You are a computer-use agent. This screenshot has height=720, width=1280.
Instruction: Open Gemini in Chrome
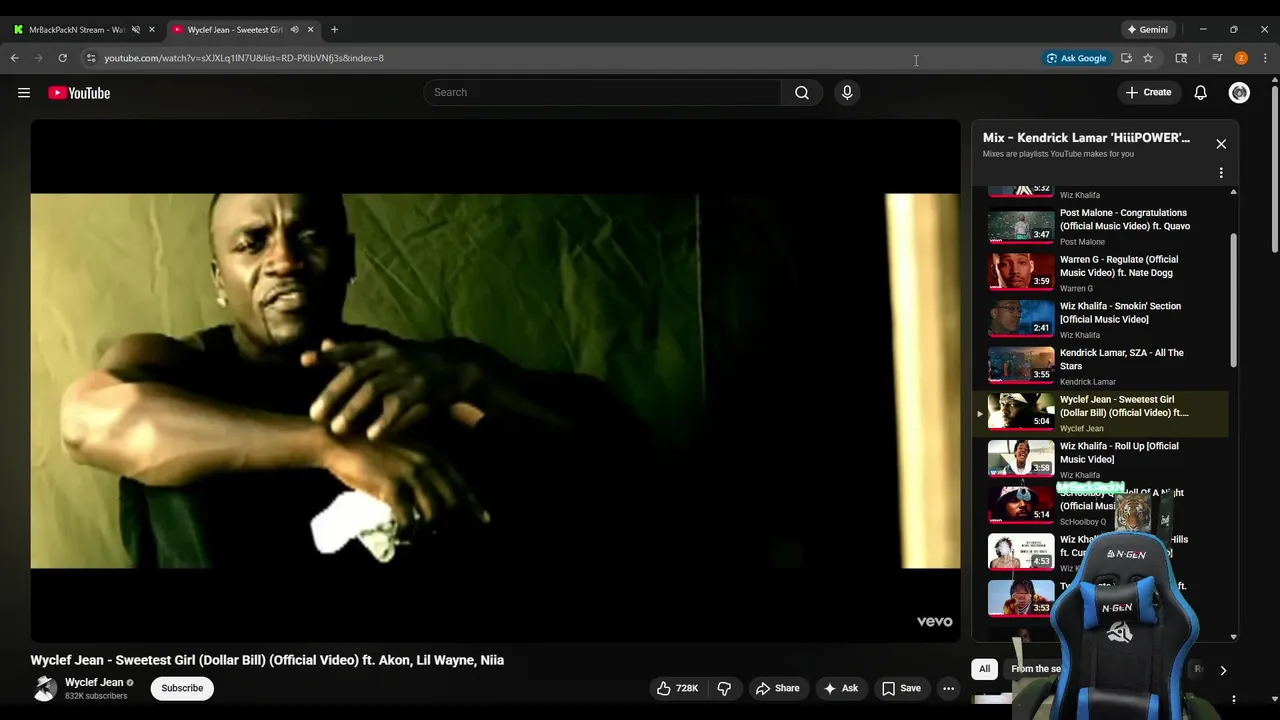[1148, 30]
